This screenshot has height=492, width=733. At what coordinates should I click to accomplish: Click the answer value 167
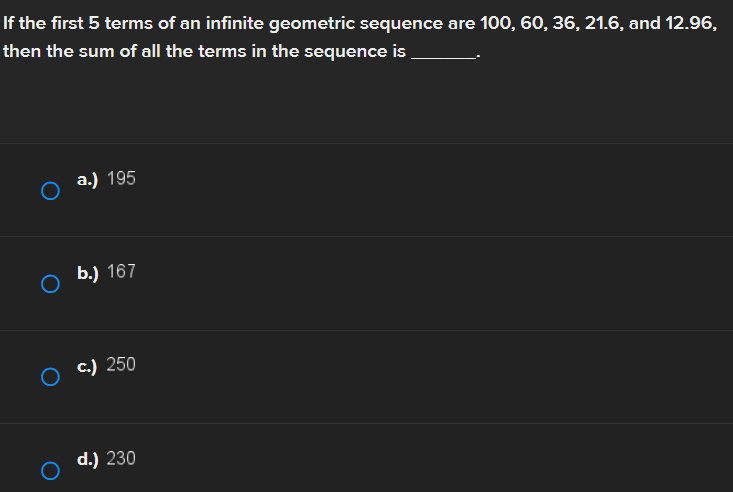(x=121, y=272)
